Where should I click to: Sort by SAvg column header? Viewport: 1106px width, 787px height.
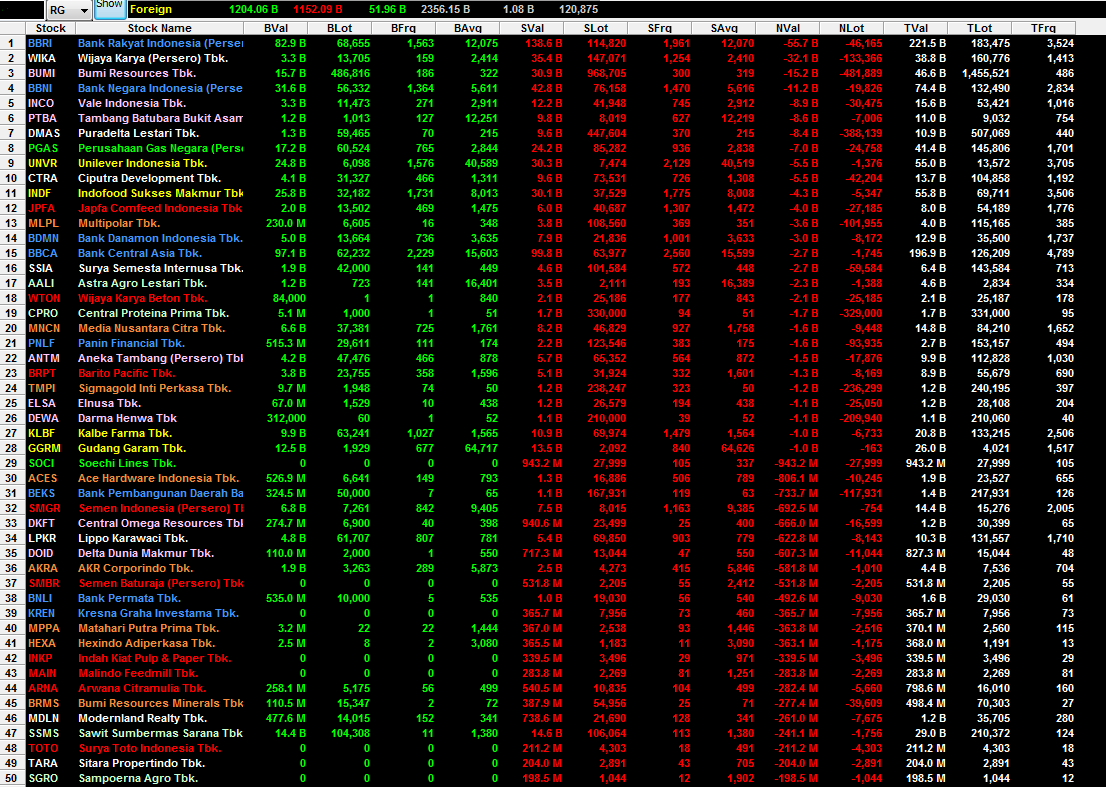point(724,28)
